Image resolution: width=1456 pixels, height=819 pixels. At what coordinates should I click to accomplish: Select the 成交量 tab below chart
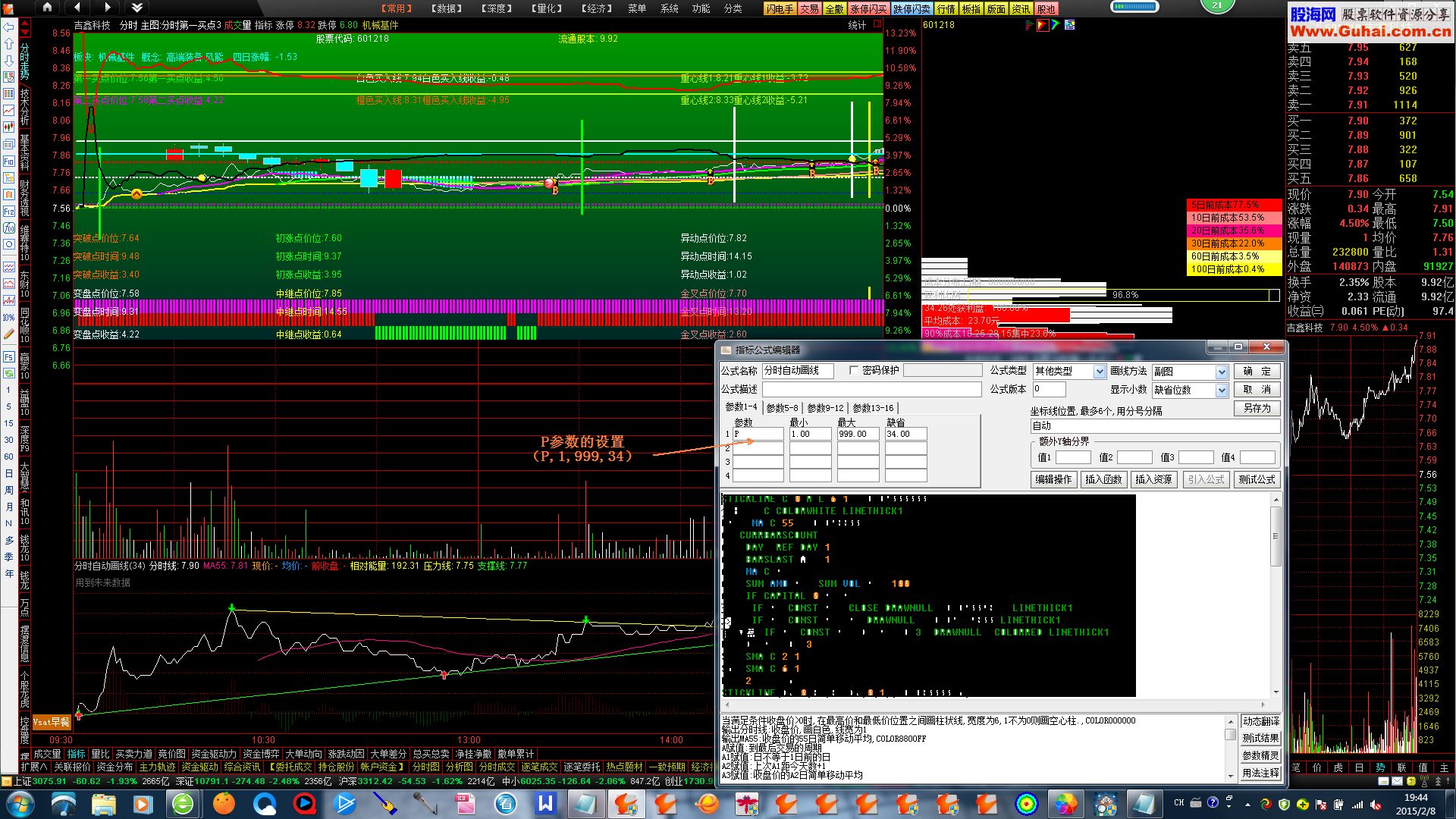tap(48, 754)
